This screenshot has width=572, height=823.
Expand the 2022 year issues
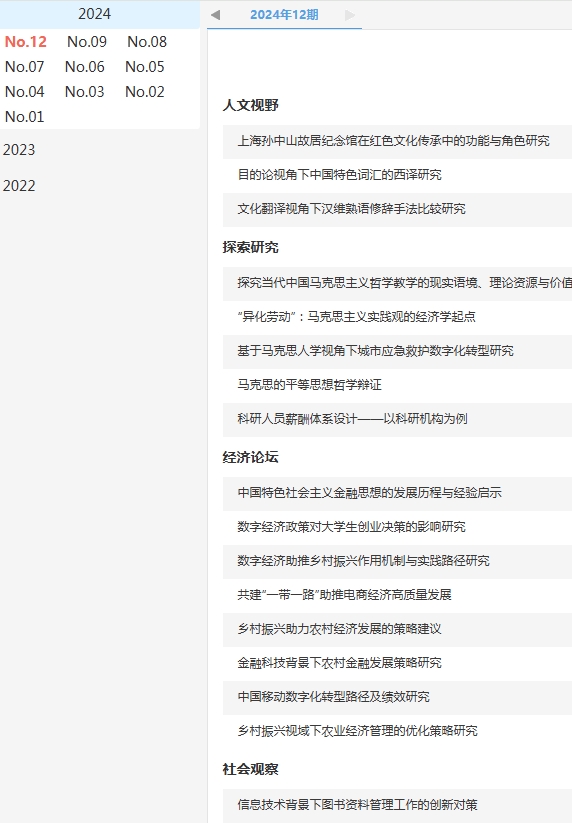(x=19, y=186)
